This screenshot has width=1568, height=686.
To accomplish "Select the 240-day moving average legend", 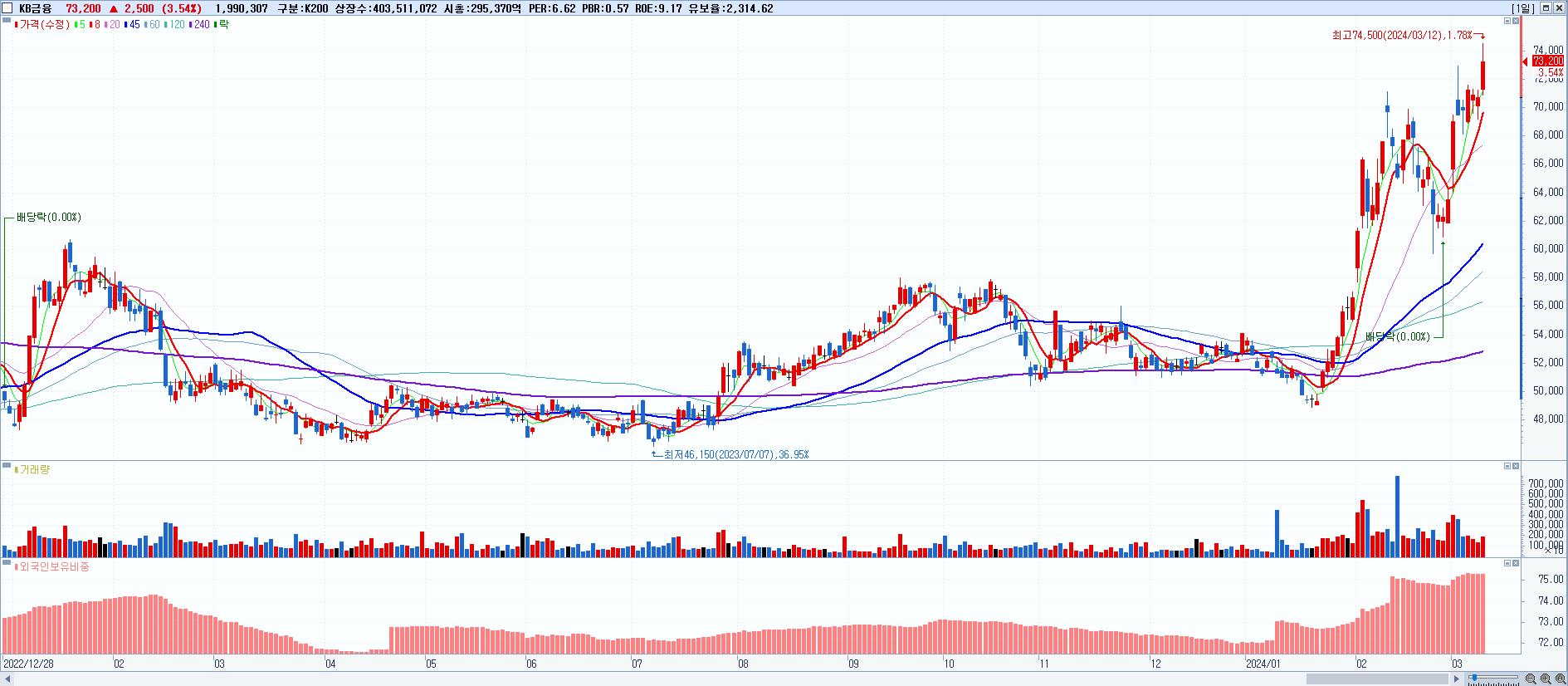I will tap(199, 25).
